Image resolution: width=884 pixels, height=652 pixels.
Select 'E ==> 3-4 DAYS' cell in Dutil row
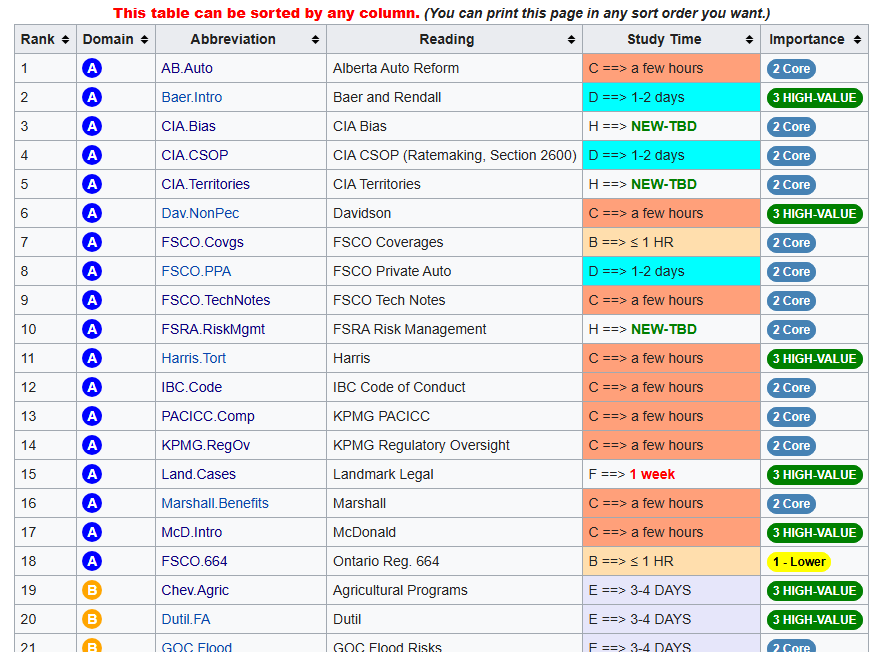[x=671, y=619]
